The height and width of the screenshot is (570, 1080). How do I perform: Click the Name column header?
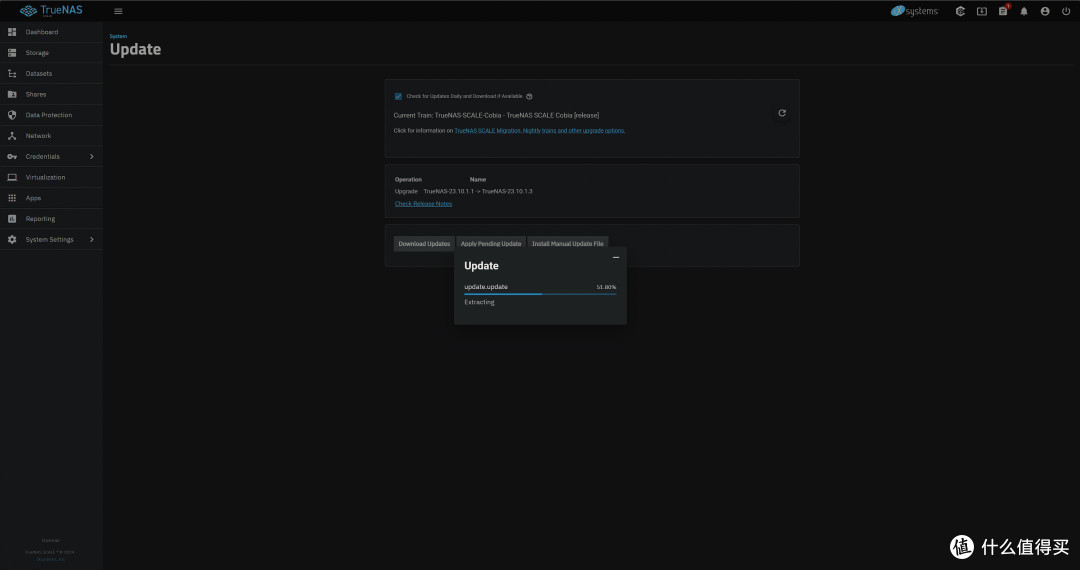click(478, 180)
